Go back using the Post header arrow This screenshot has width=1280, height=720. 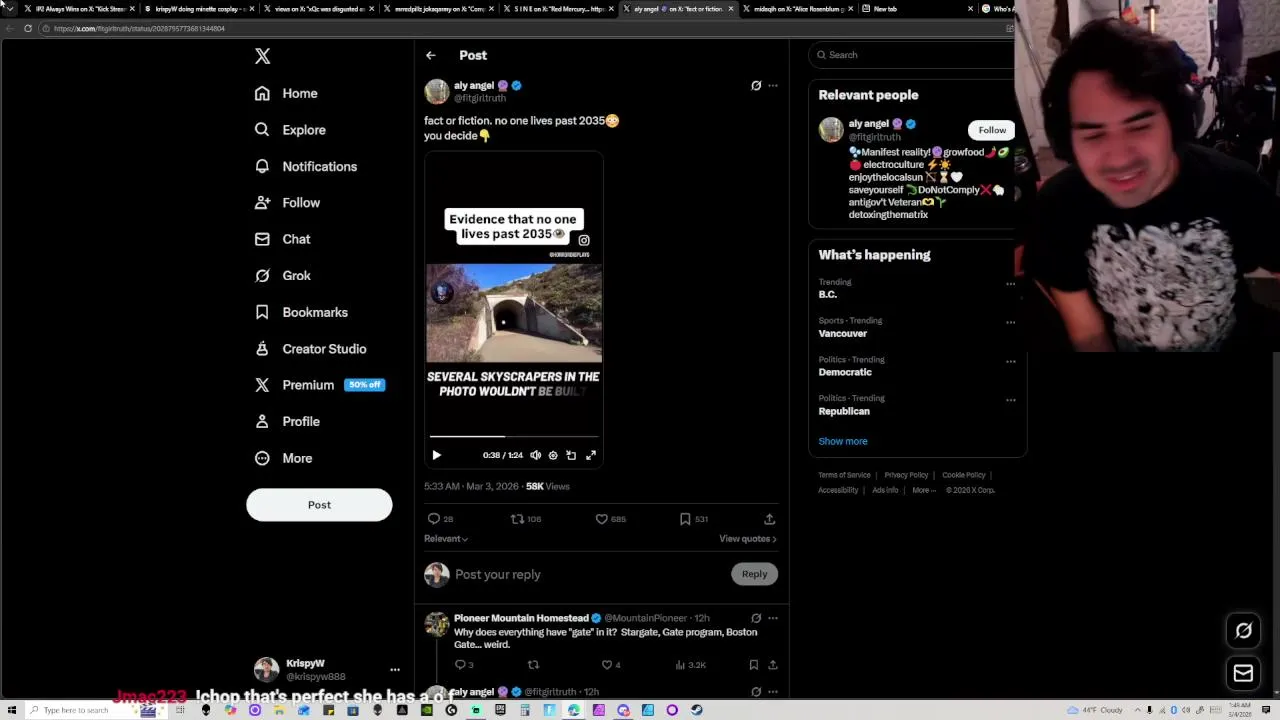pyautogui.click(x=430, y=55)
